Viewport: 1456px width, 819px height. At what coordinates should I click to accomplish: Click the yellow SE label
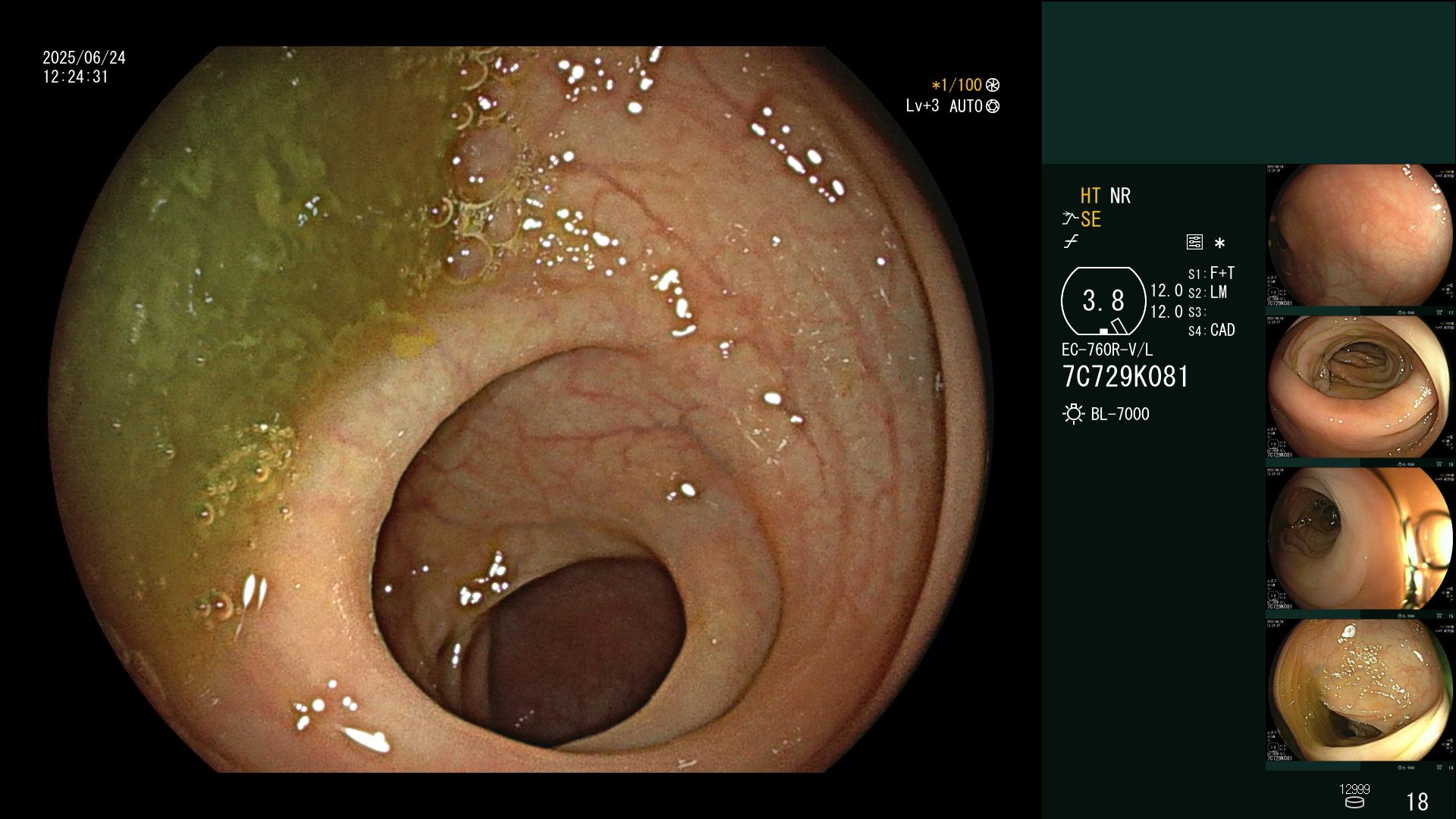pos(1090,219)
